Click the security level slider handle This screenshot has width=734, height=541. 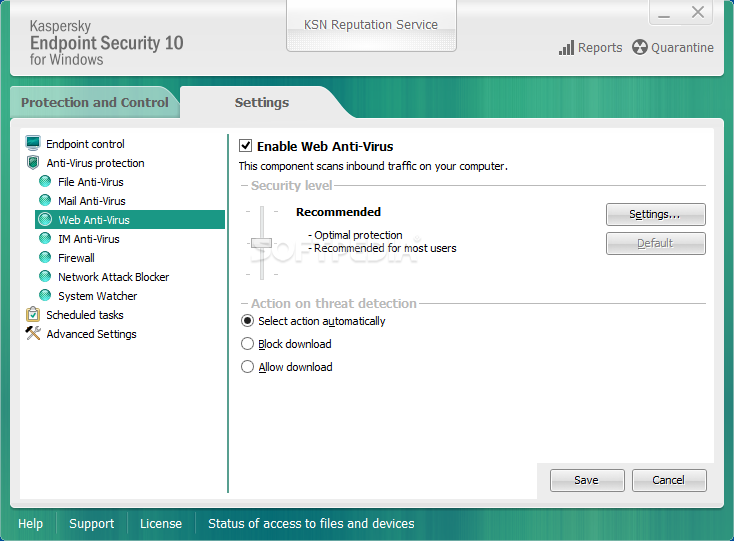pyautogui.click(x=261, y=243)
